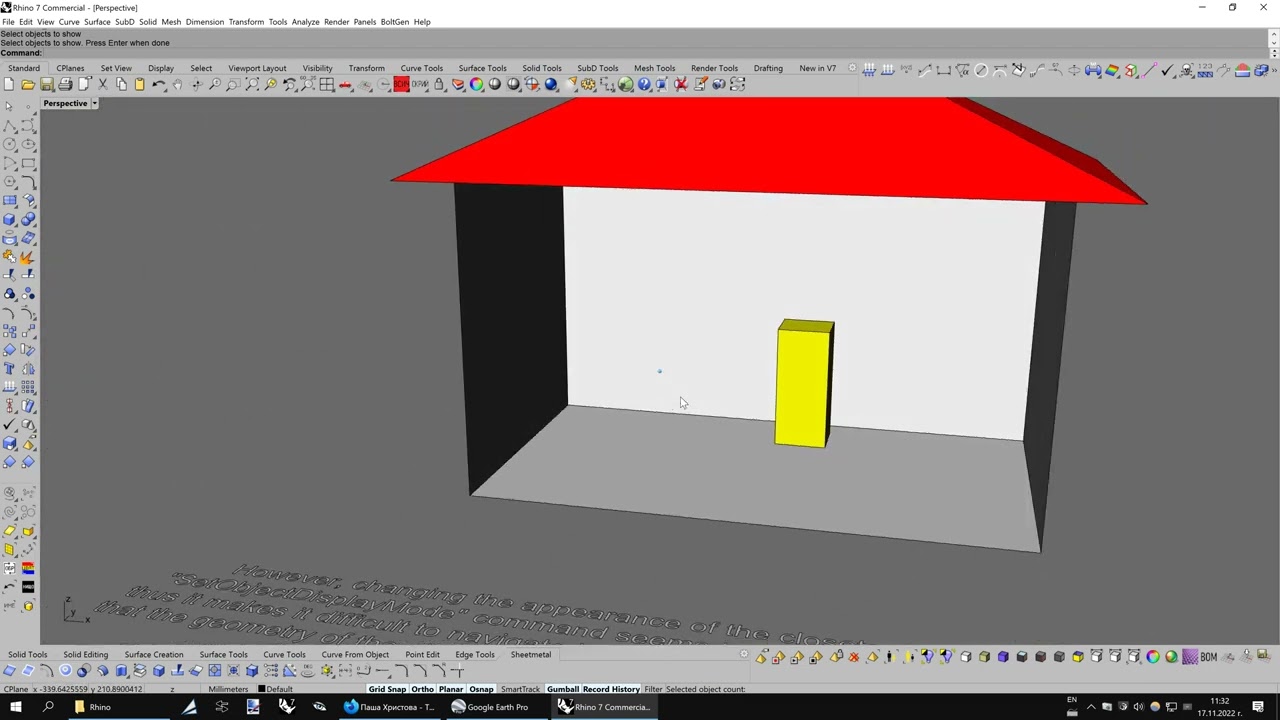Open the Help question mark icon
1280x720 pixels.
pyautogui.click(x=644, y=85)
